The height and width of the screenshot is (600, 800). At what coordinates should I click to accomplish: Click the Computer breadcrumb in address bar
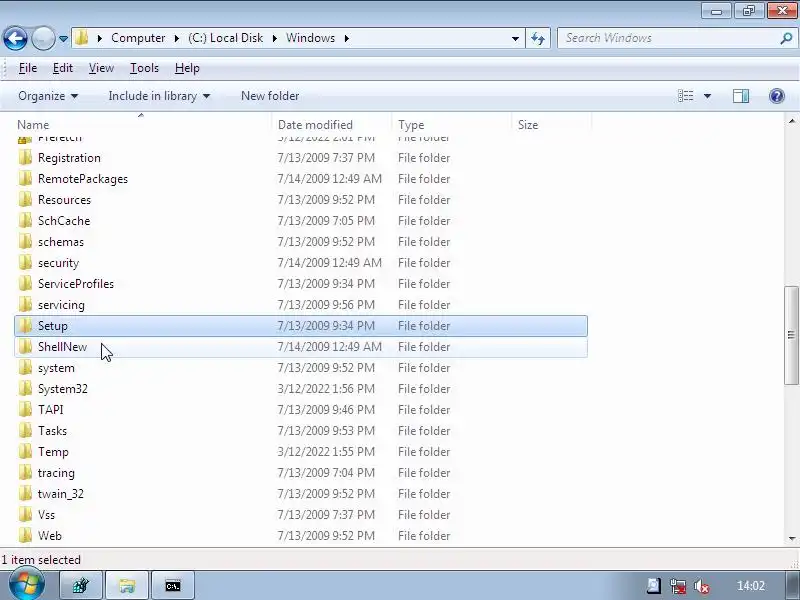pos(138,38)
